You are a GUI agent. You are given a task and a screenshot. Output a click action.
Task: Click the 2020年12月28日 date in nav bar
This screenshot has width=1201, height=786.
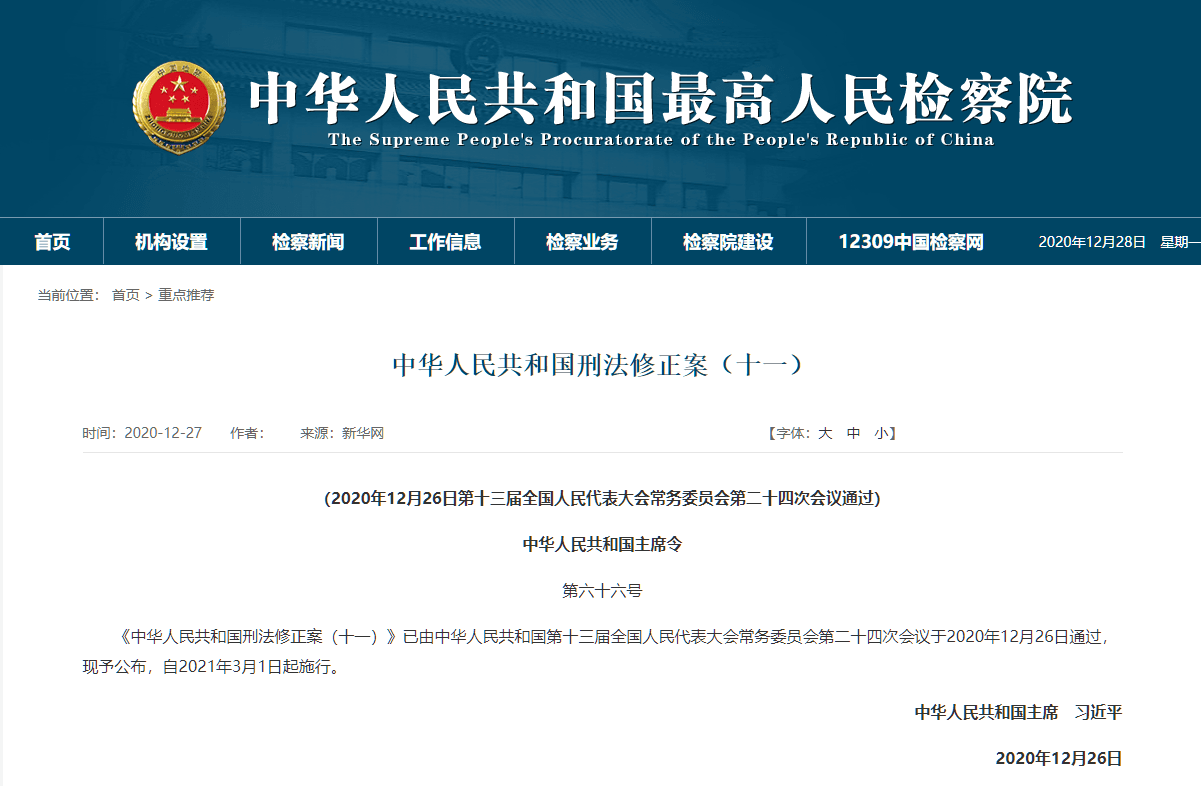1092,242
